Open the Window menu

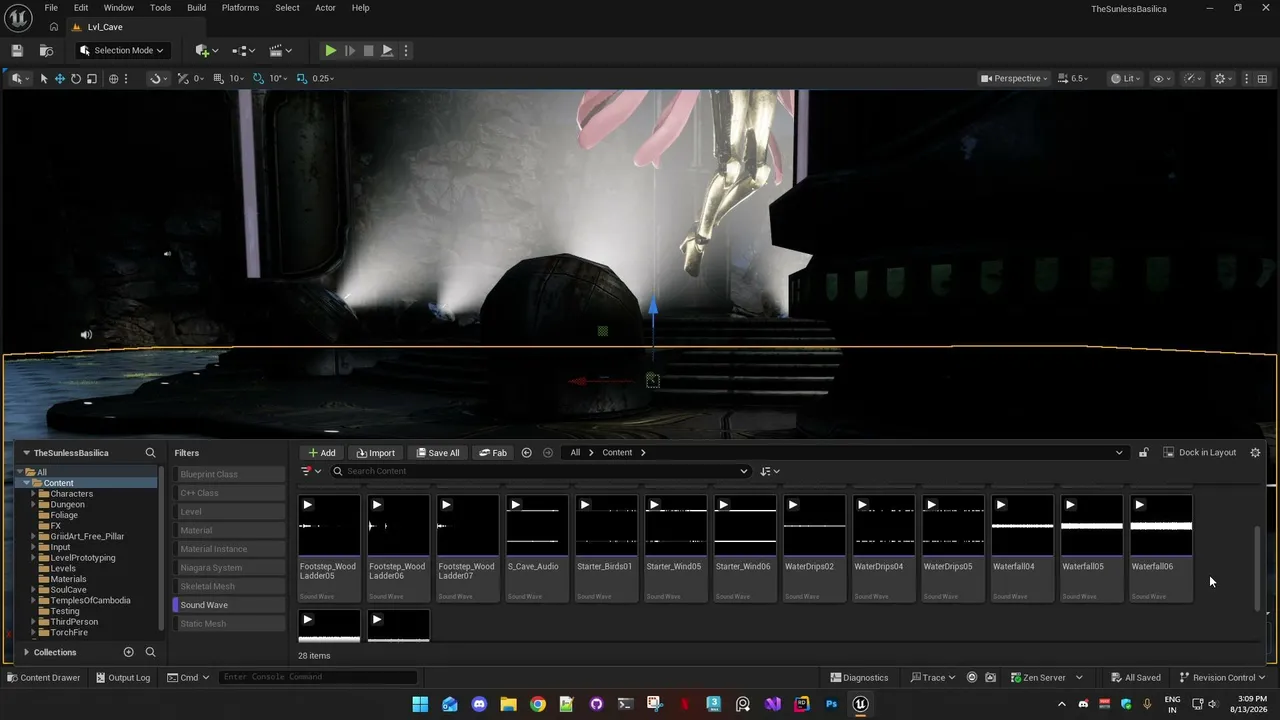119,8
